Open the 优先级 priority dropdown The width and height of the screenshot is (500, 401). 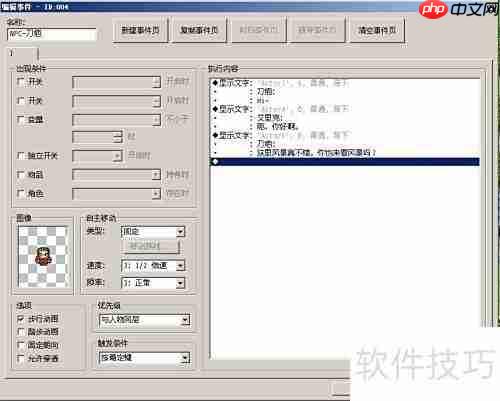144,320
